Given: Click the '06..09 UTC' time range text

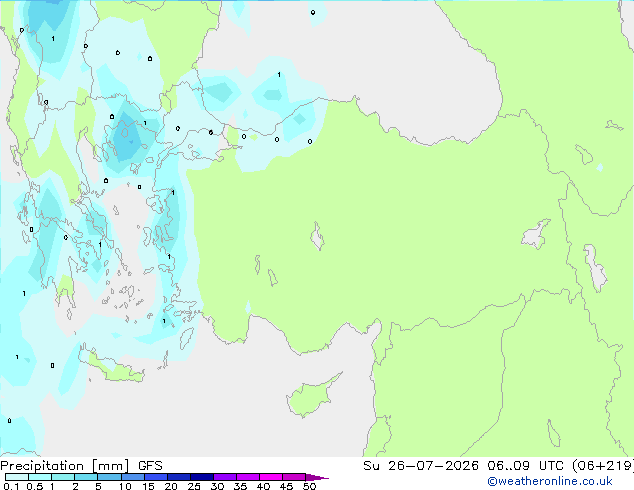Looking at the screenshot, I should (525, 466).
